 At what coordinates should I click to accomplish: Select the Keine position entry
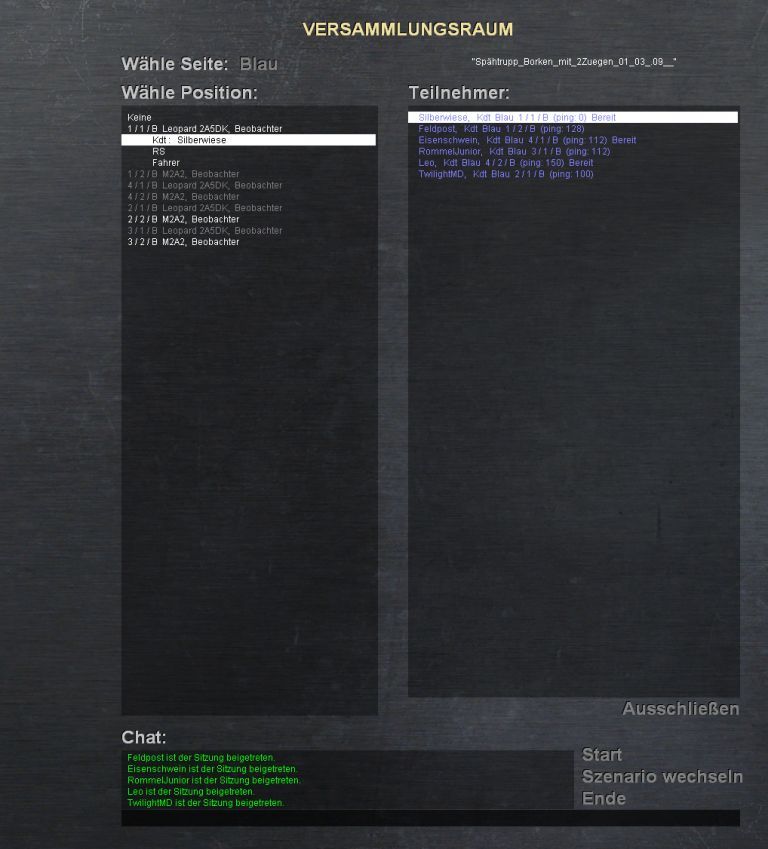coord(139,118)
